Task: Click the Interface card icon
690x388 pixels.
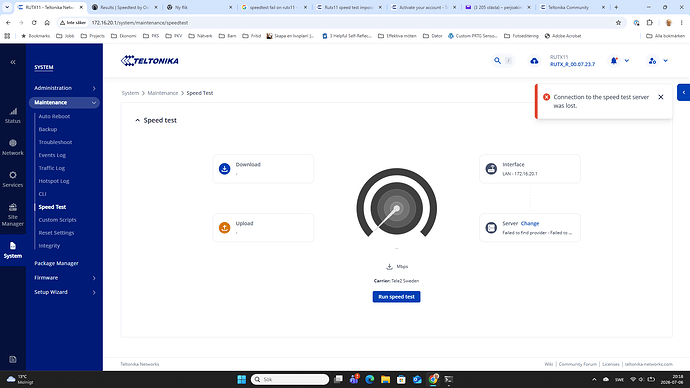Action: pos(491,168)
